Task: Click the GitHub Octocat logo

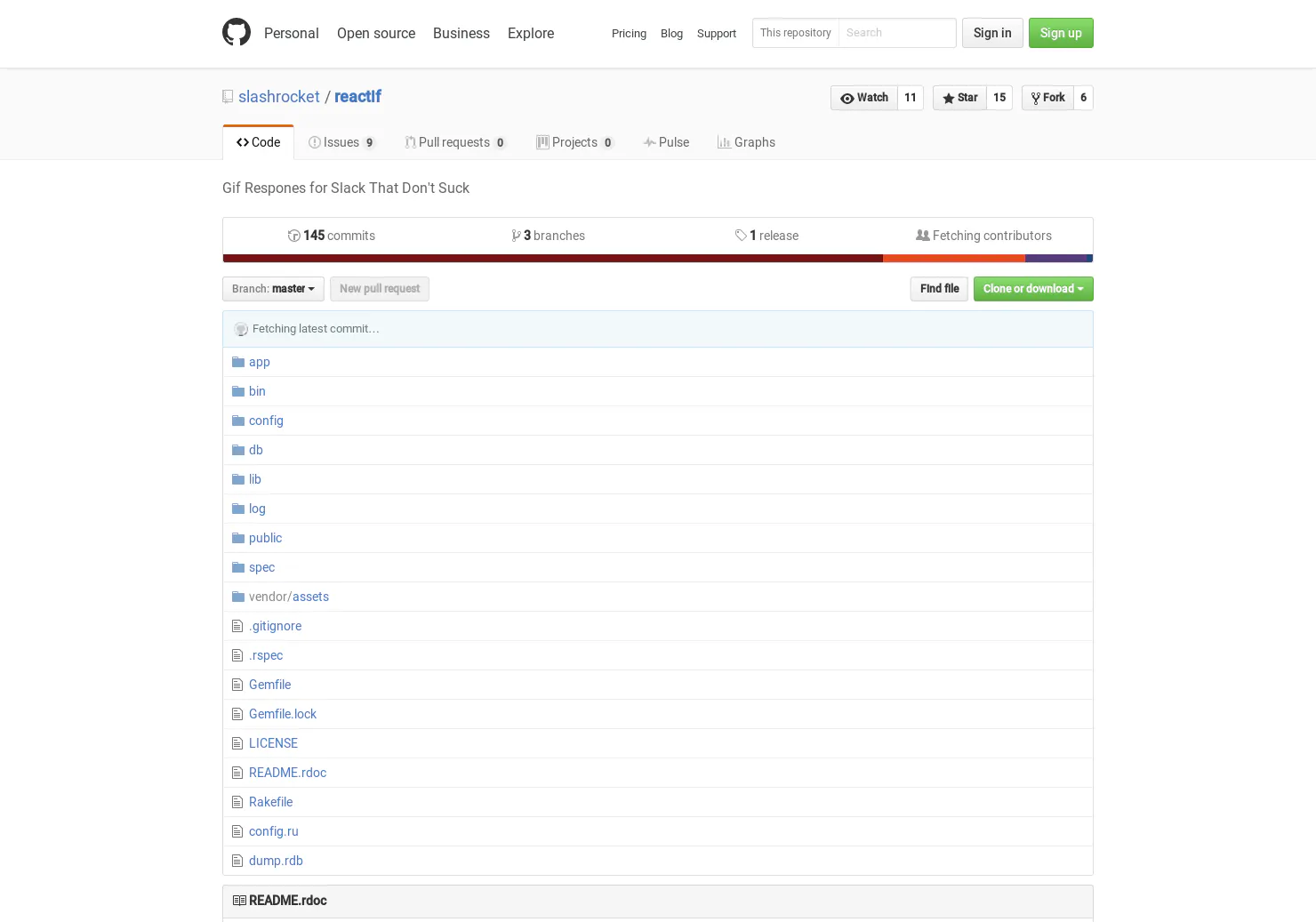Action: (x=237, y=33)
